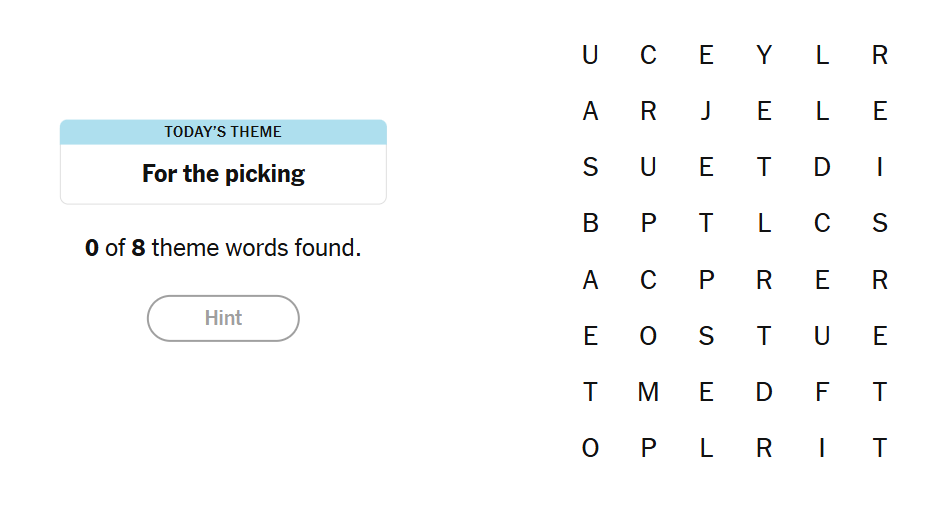Tap the letter D in the third row
Viewport: 947px width, 518px height.
pos(822,168)
